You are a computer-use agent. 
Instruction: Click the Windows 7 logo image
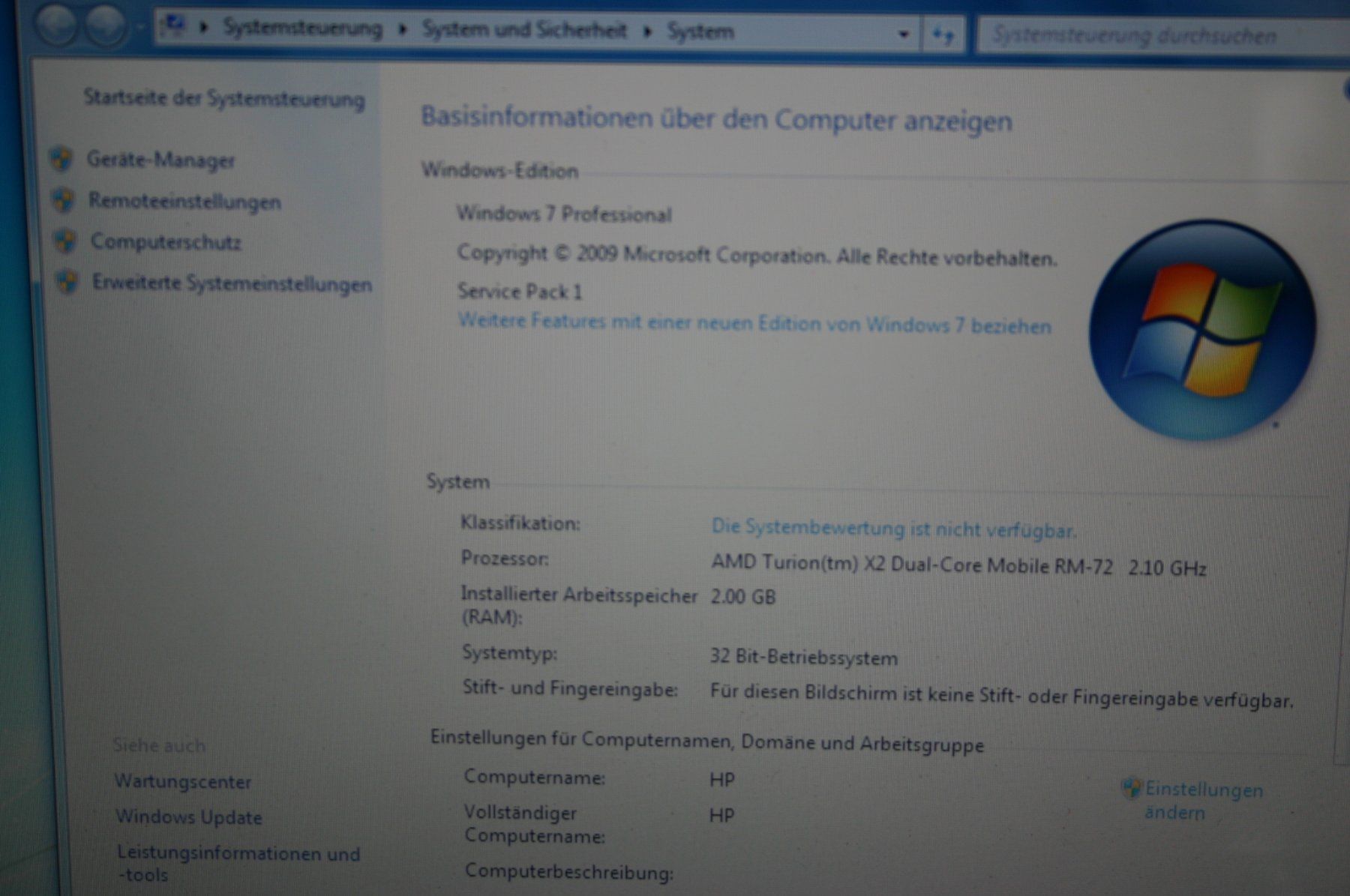[x=1202, y=329]
